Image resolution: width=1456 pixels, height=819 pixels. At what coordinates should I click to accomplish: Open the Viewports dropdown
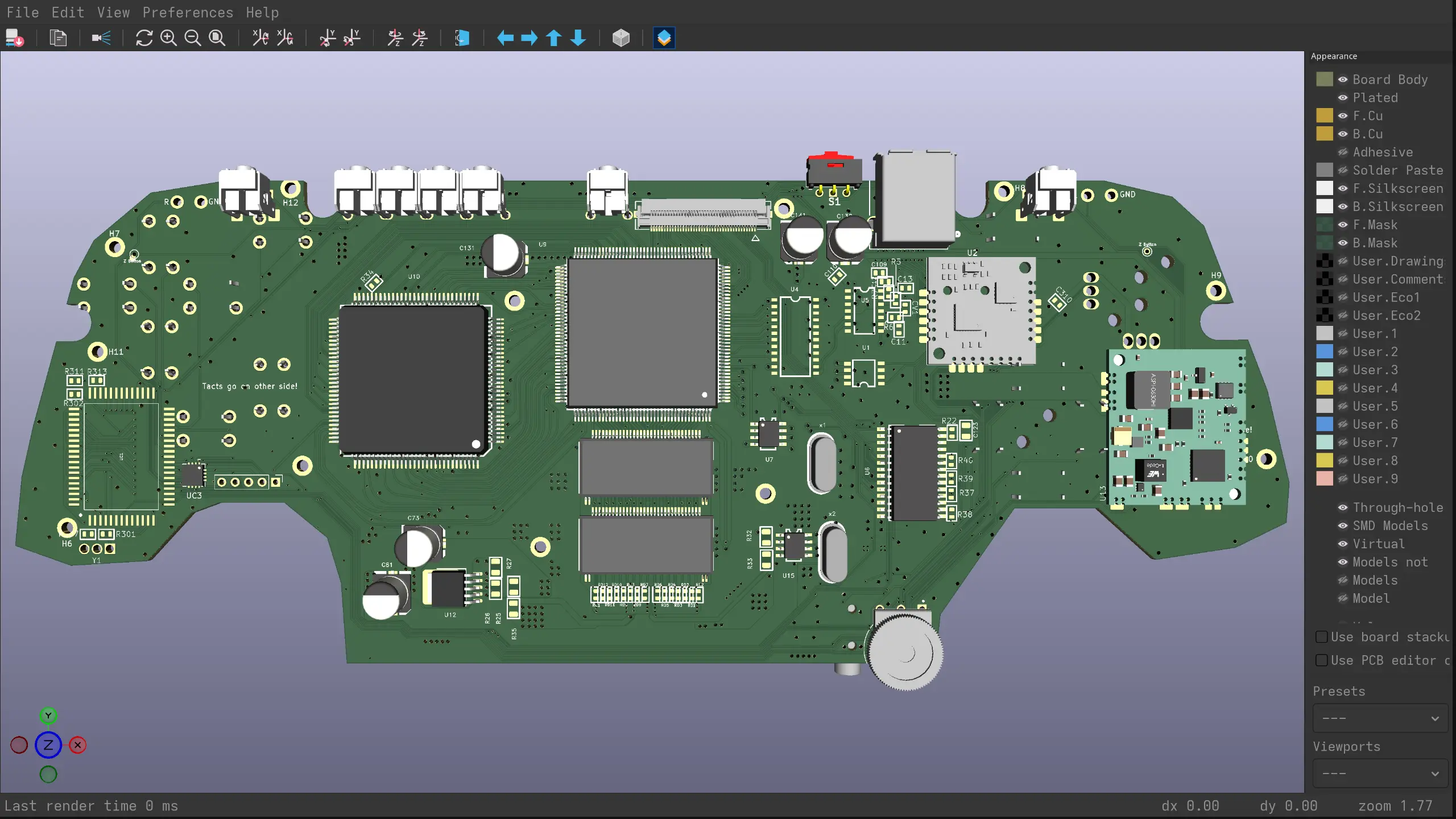[1380, 773]
